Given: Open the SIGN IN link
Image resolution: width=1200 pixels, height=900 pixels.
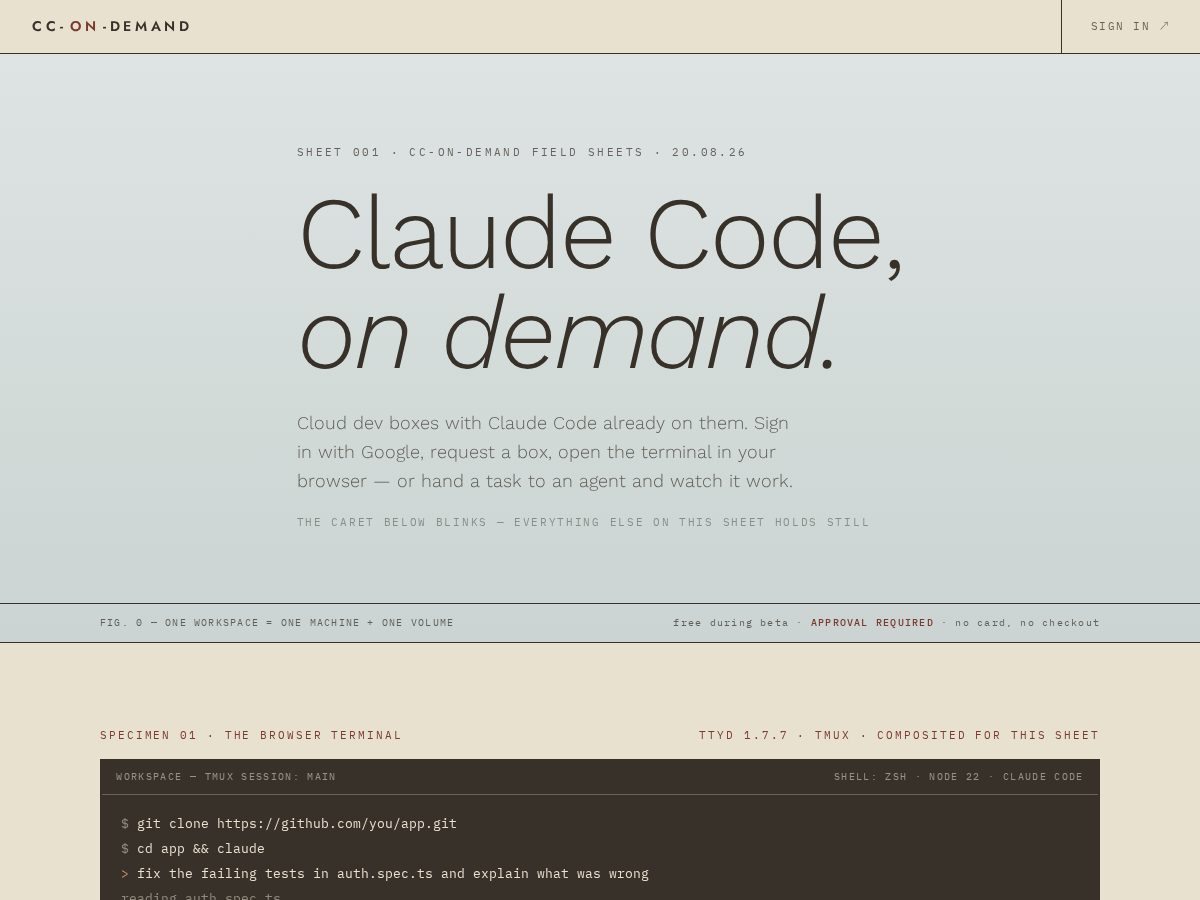Looking at the screenshot, I should [x=1130, y=26].
